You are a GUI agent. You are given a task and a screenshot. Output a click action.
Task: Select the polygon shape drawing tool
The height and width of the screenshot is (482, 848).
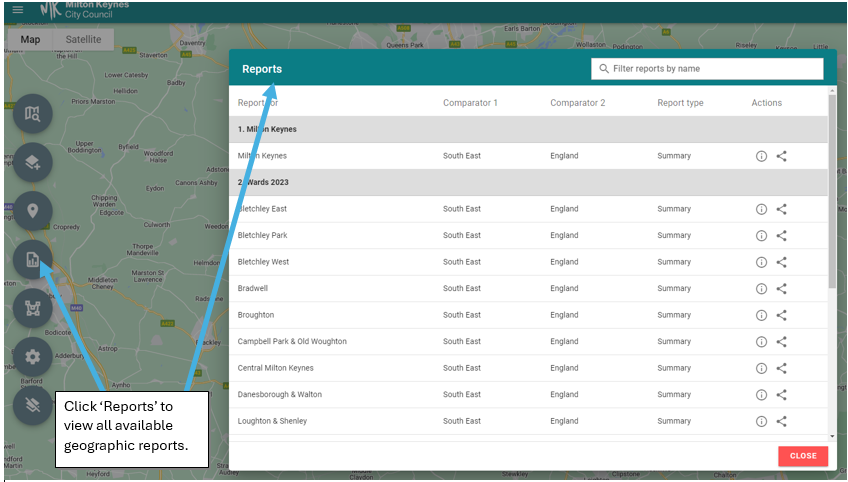point(33,308)
